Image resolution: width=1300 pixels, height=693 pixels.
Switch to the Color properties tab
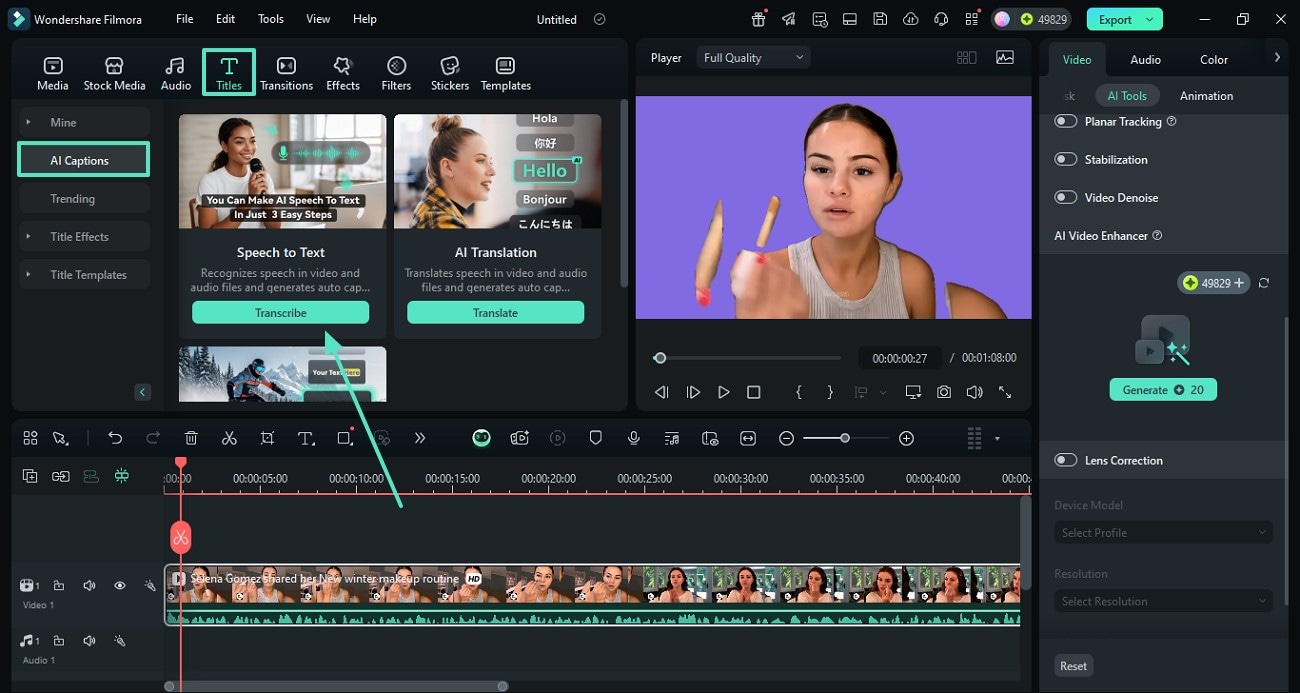(x=1214, y=59)
